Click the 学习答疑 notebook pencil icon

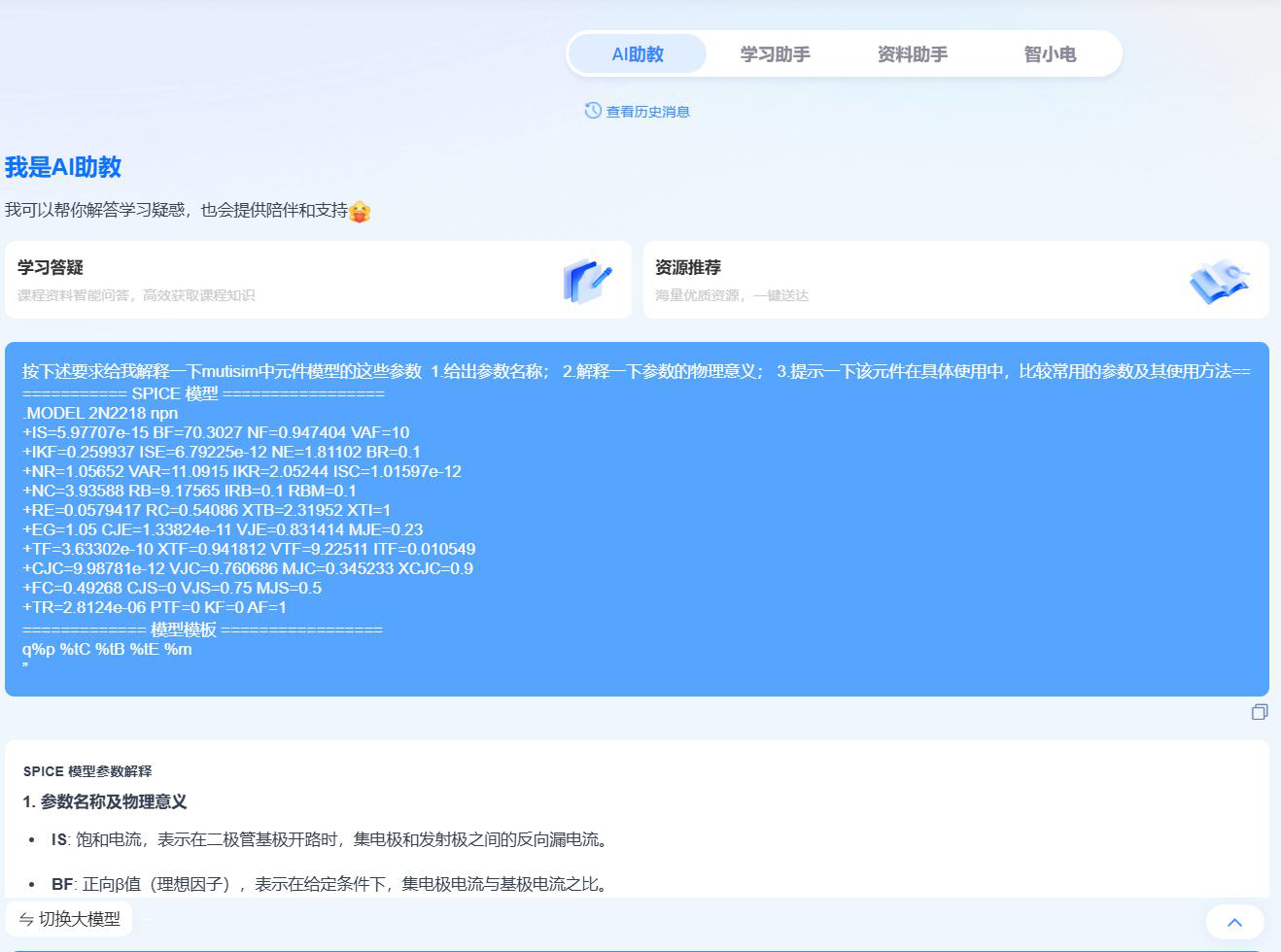coord(587,280)
